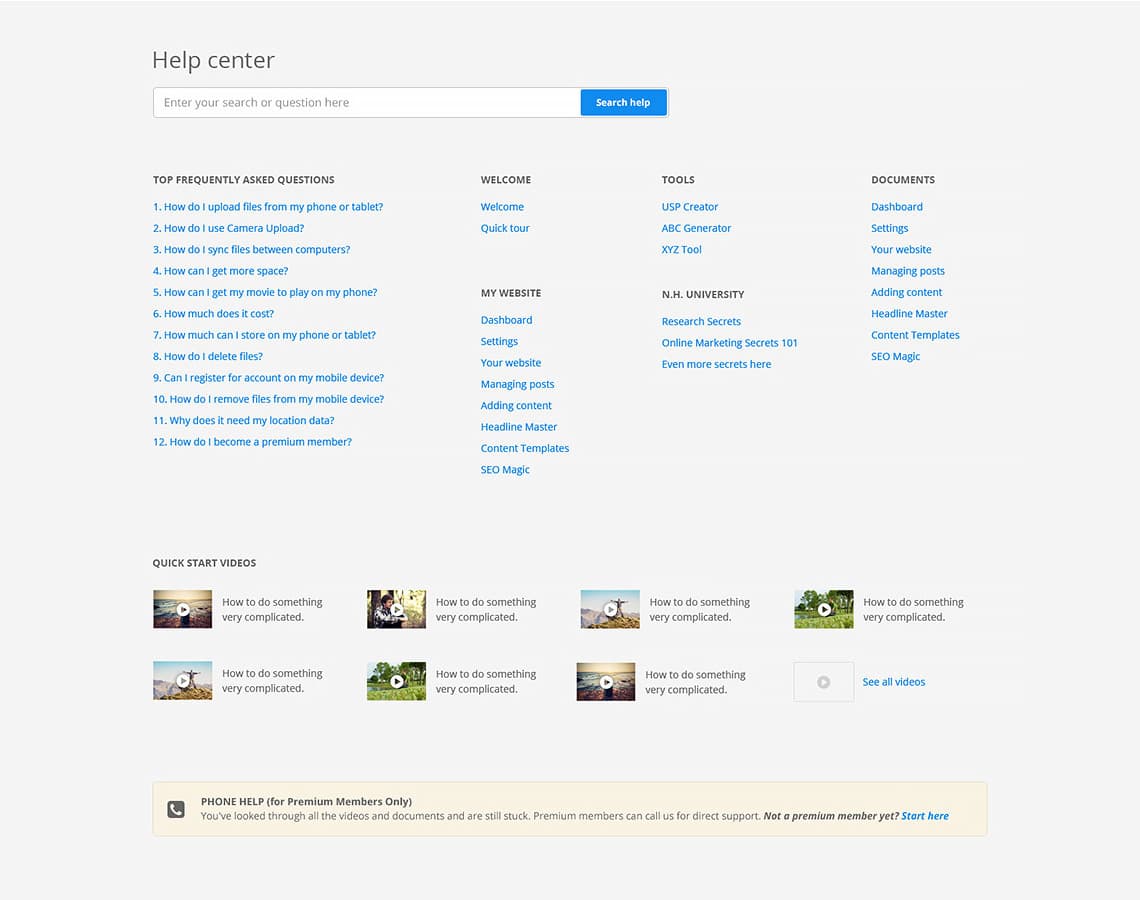Image resolution: width=1140 pixels, height=900 pixels.
Task: Click the "See all videos" link
Action: (893, 681)
